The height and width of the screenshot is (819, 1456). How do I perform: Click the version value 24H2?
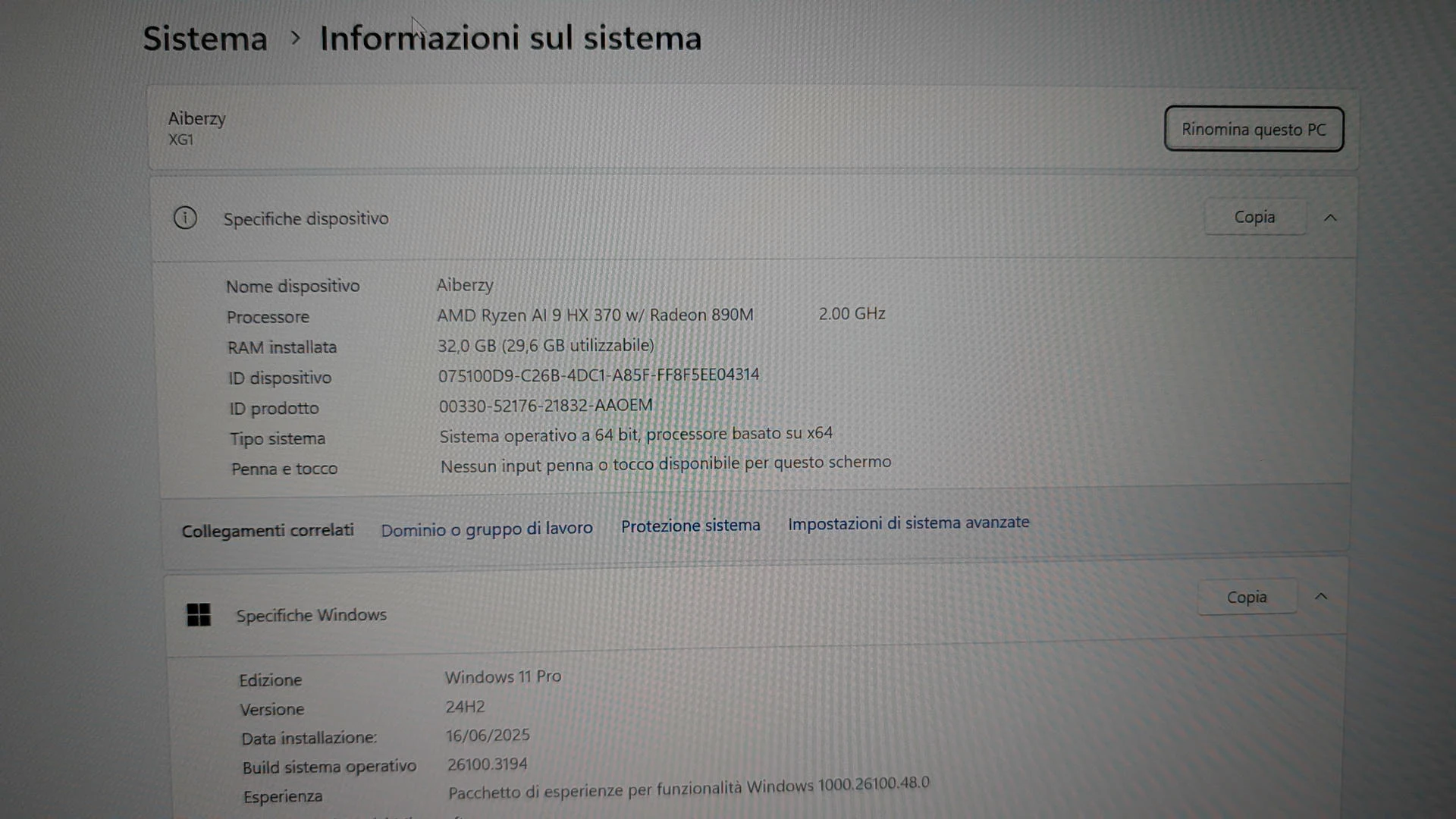[465, 707]
